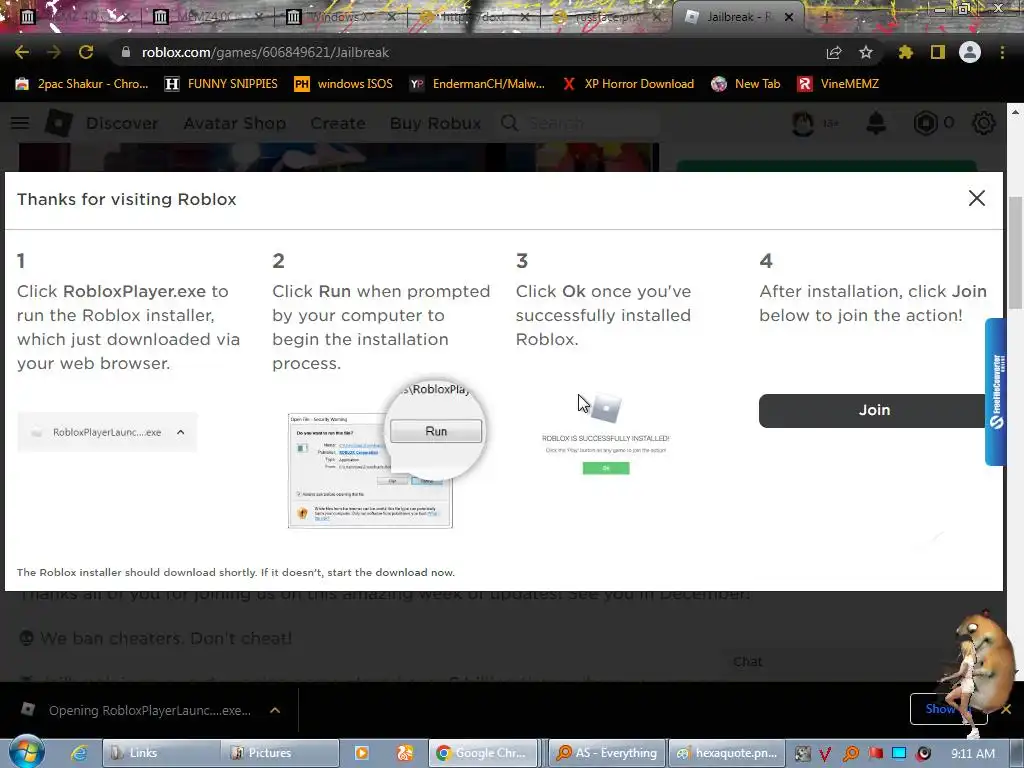Open the New Tab bookmark
Image resolution: width=1024 pixels, height=768 pixels.
pyautogui.click(x=746, y=84)
